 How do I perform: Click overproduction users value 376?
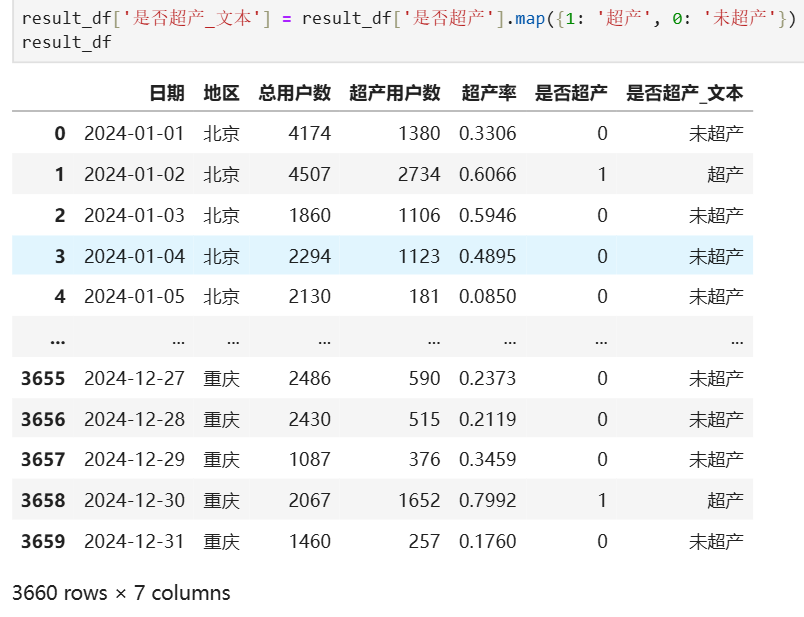425,460
